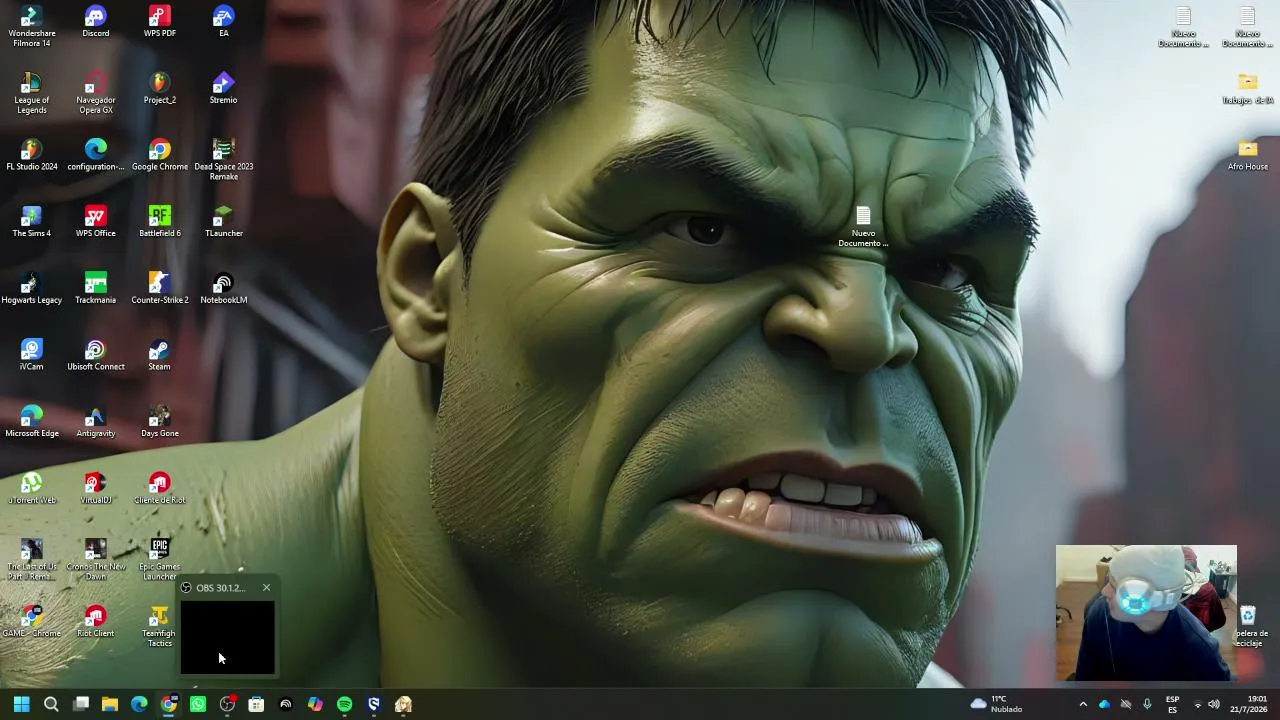
Task: Select the WPS PDF desktop icon
Action: [160, 22]
